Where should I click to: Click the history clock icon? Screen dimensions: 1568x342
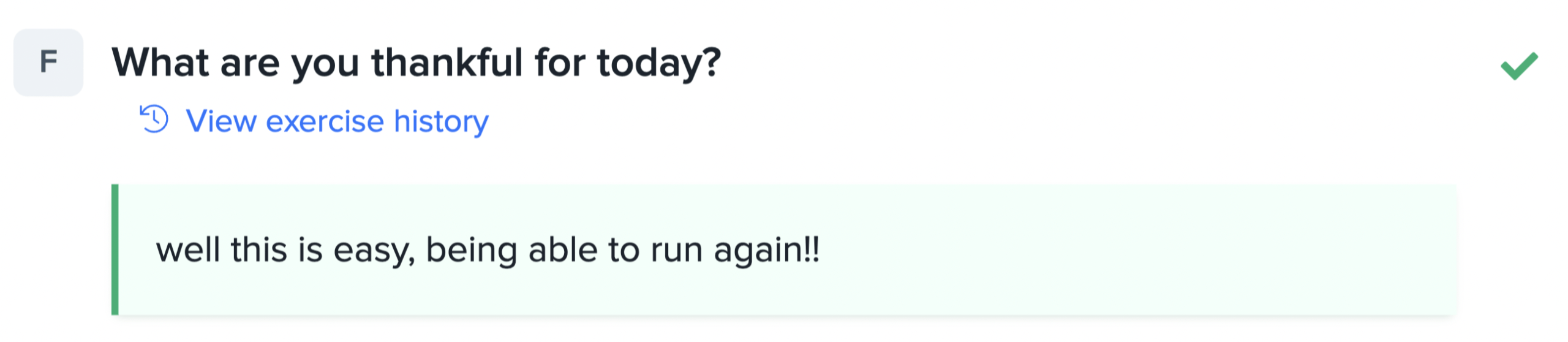154,119
